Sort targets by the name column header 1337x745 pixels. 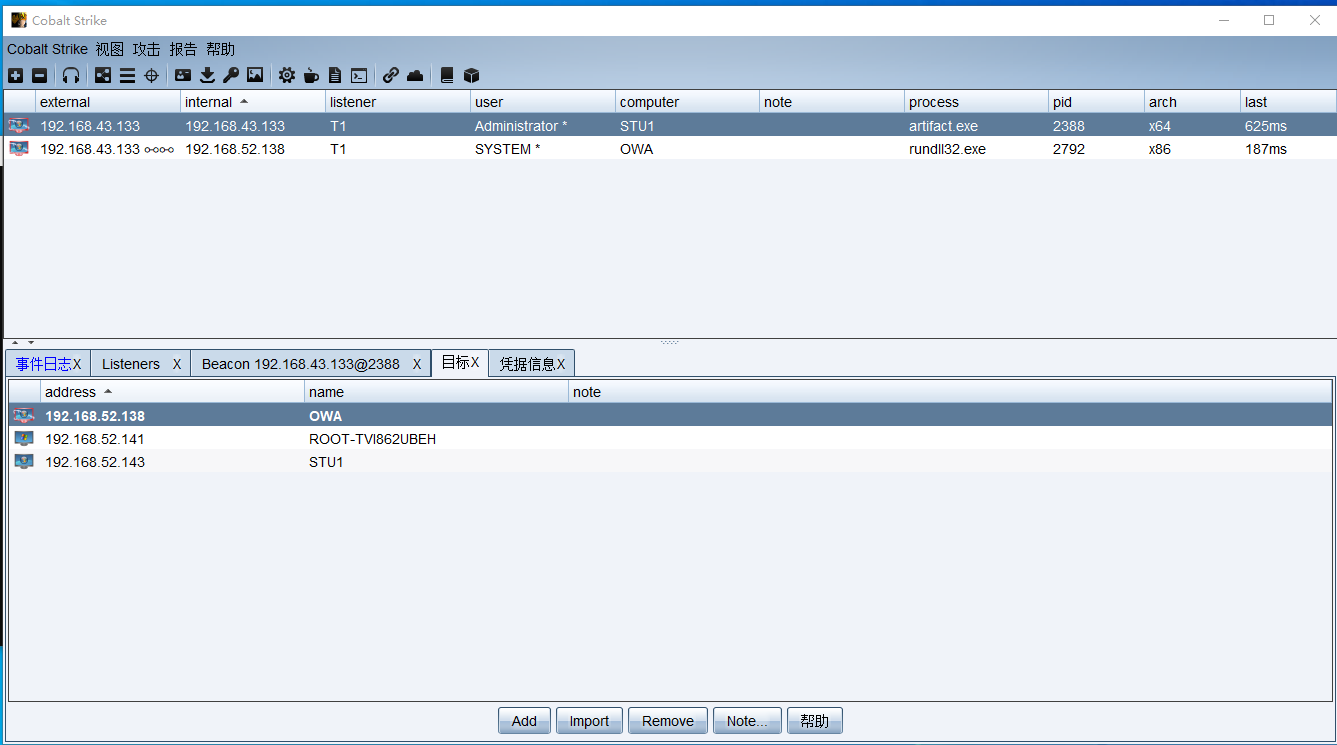(x=437, y=392)
